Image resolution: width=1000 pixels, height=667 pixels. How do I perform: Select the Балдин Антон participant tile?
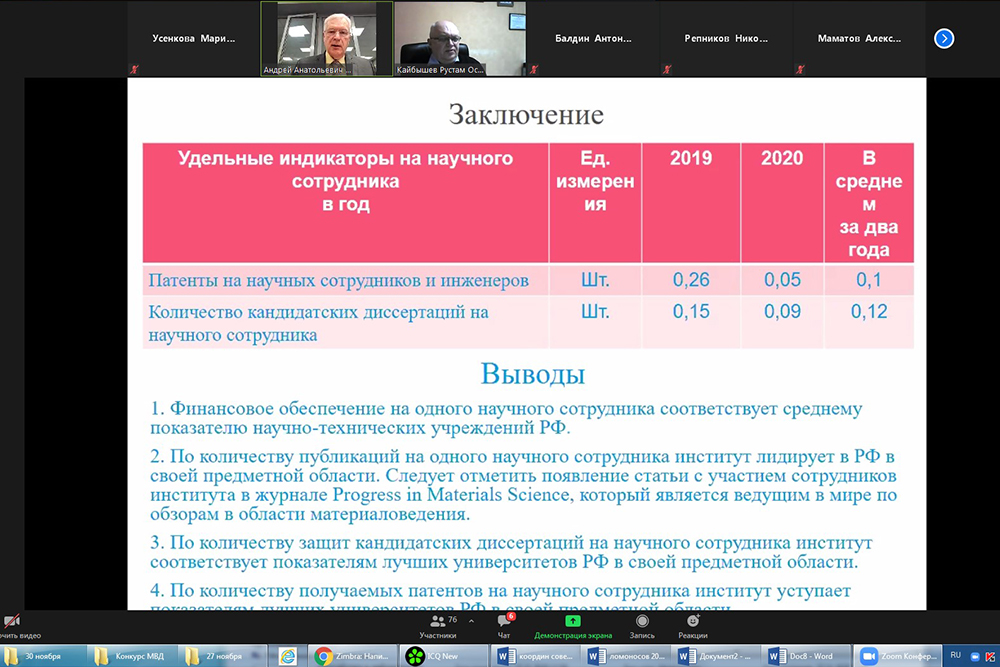(x=593, y=39)
